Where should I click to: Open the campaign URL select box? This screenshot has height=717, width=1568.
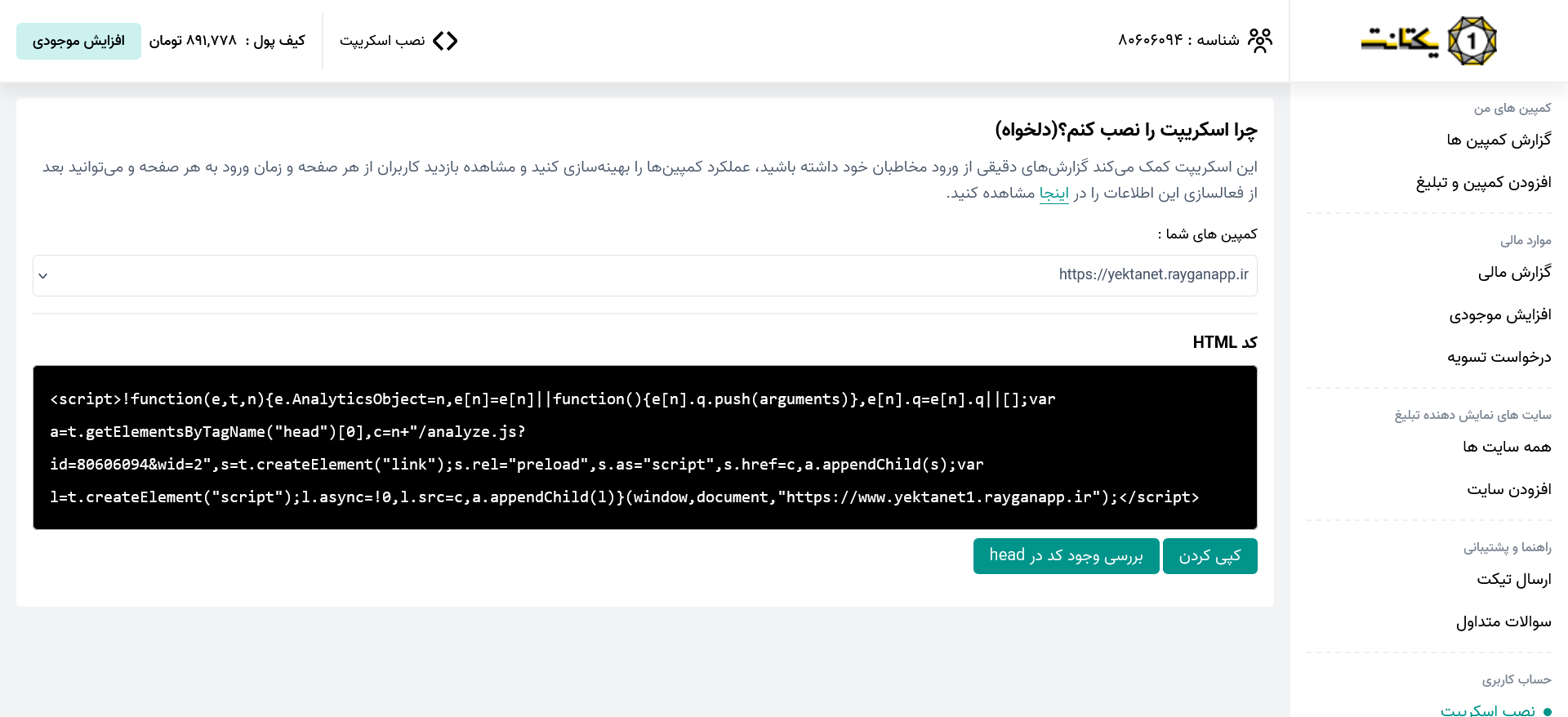[x=645, y=275]
